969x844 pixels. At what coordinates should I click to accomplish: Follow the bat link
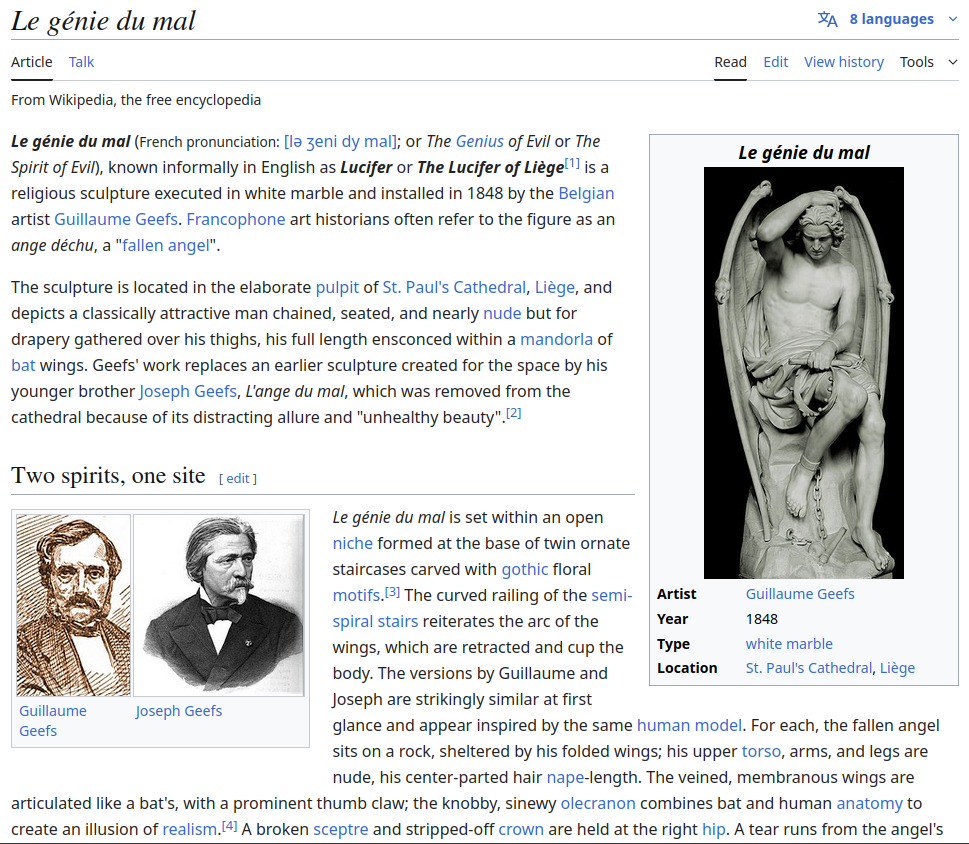(x=23, y=365)
